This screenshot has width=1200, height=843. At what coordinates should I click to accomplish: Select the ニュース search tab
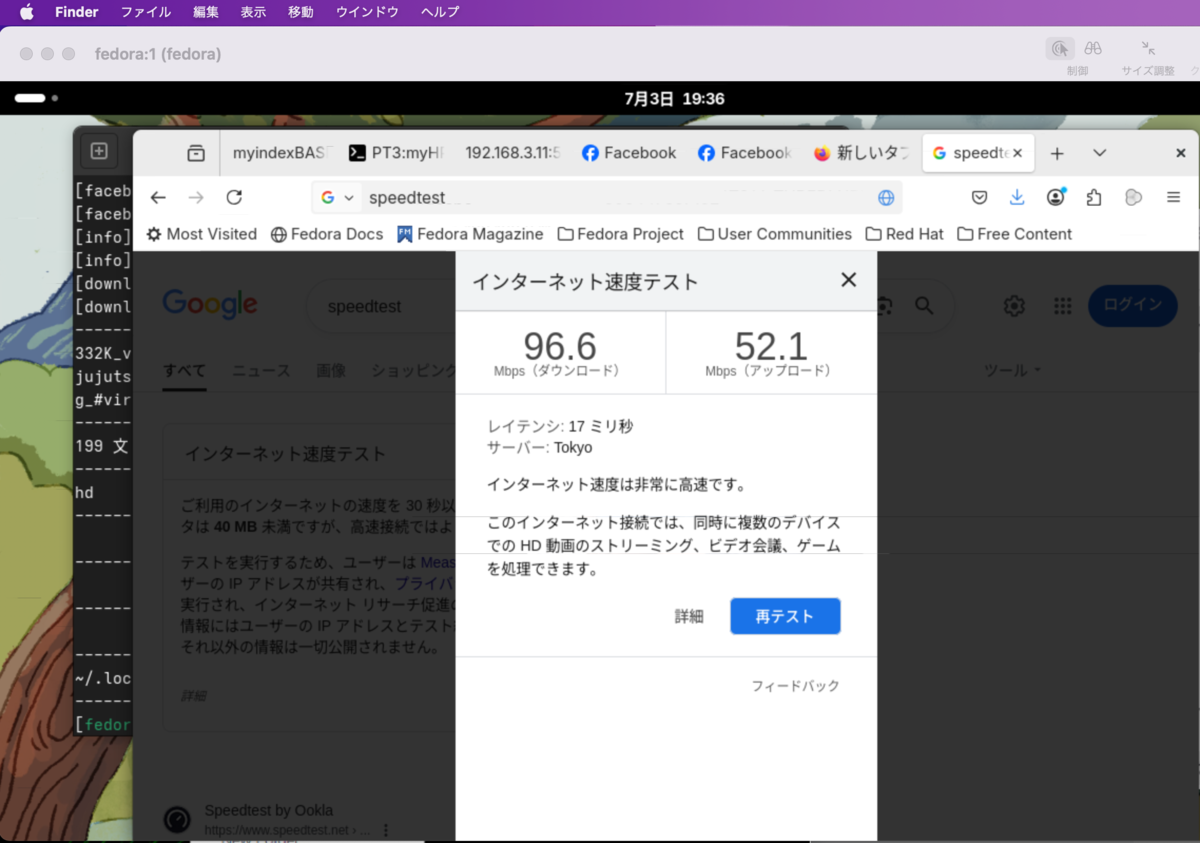pyautogui.click(x=261, y=370)
